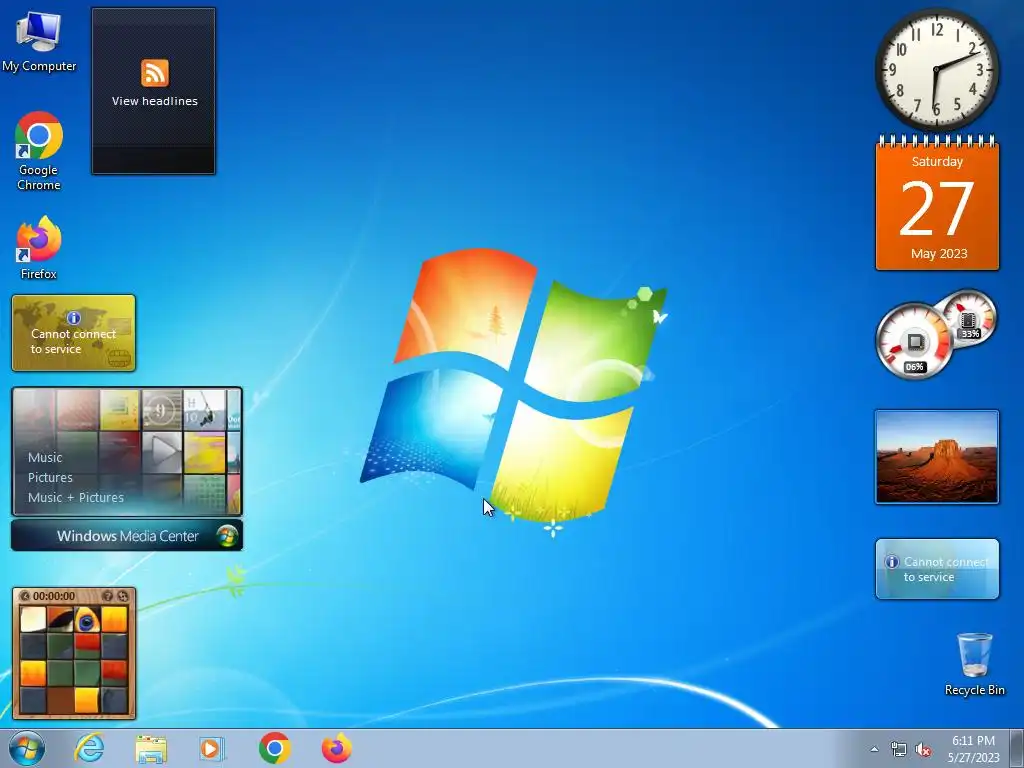Click the white top-left puzzle tile
1024x768 pixels.
pyautogui.click(x=33, y=620)
